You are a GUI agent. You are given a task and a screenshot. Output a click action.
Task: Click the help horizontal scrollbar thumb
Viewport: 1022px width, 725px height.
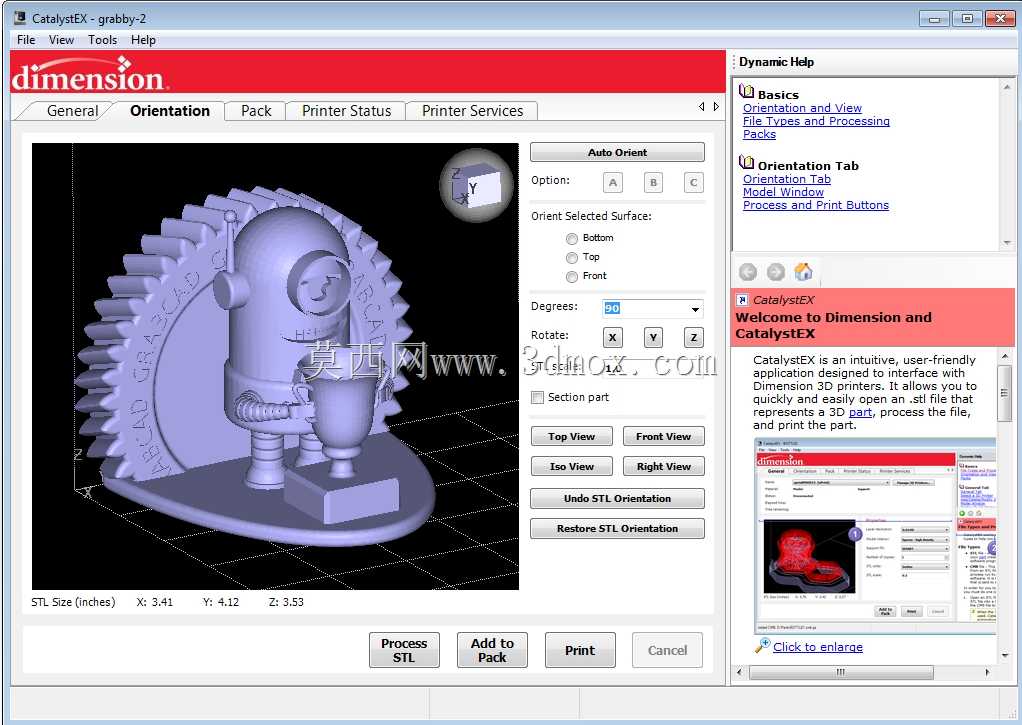pos(841,672)
